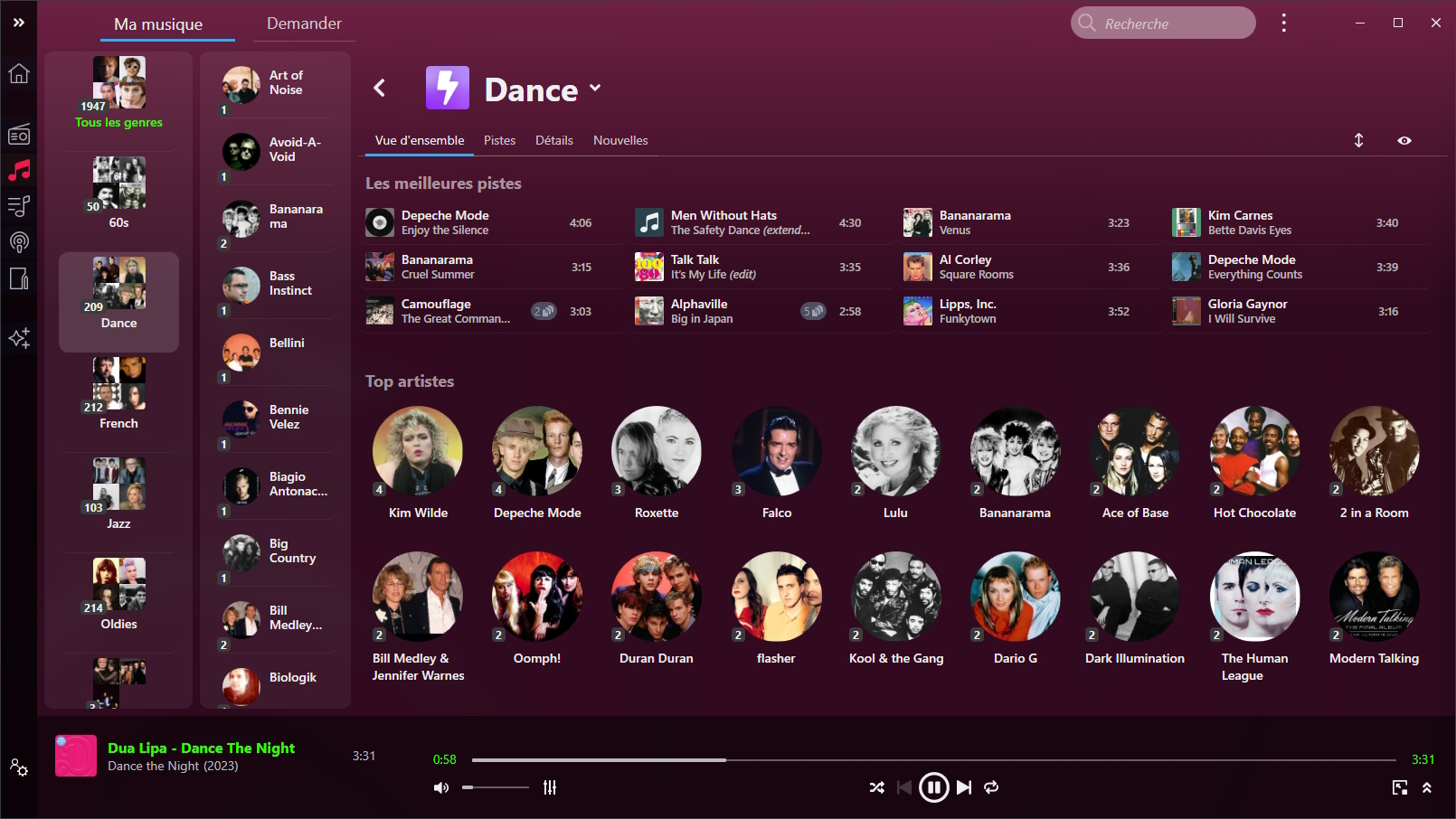The height and width of the screenshot is (819, 1456).
Task: Click the Recherche search field
Action: click(1171, 24)
